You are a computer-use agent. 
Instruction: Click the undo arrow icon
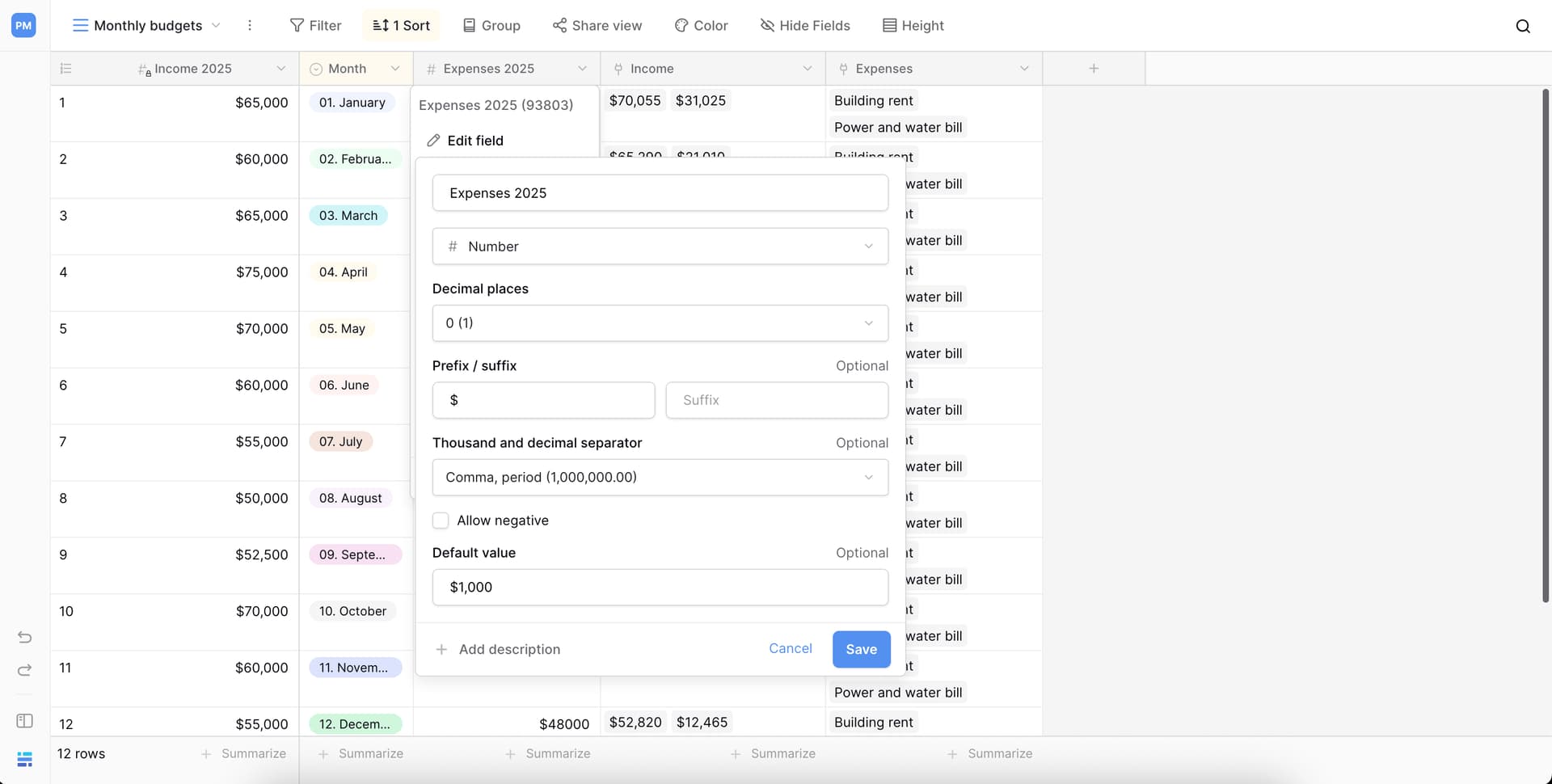[x=24, y=638]
